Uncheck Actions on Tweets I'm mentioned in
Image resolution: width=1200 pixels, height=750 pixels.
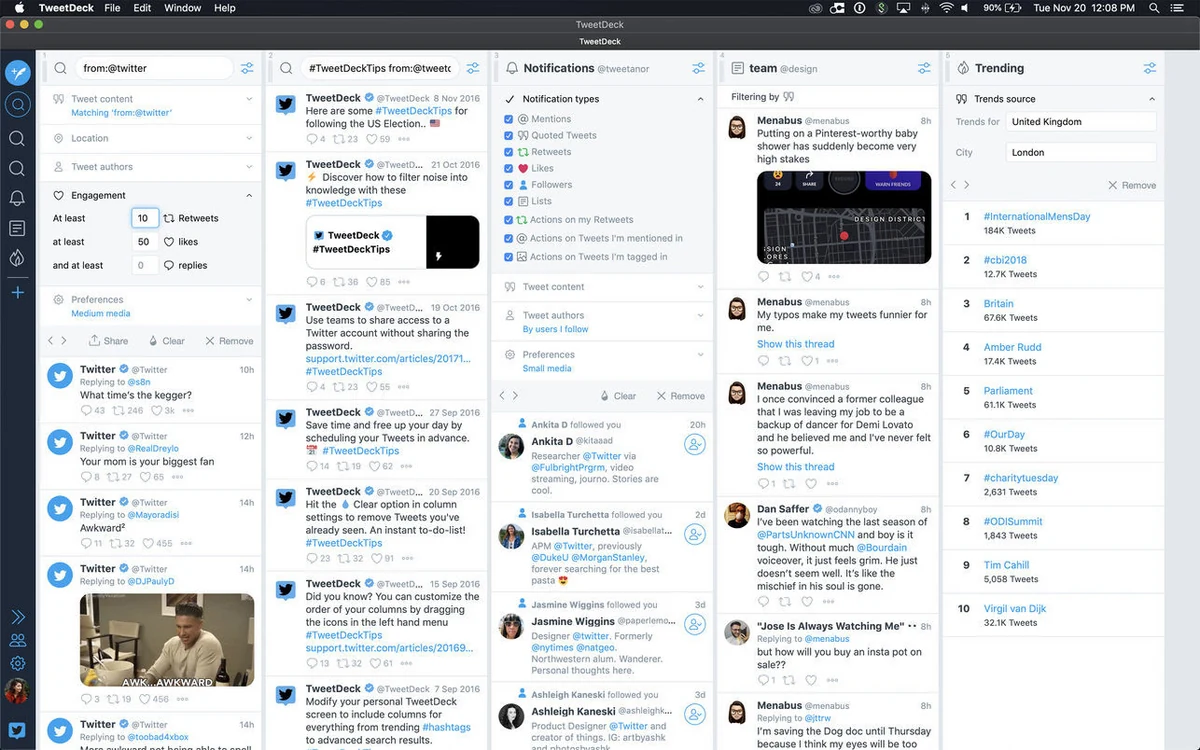point(509,238)
